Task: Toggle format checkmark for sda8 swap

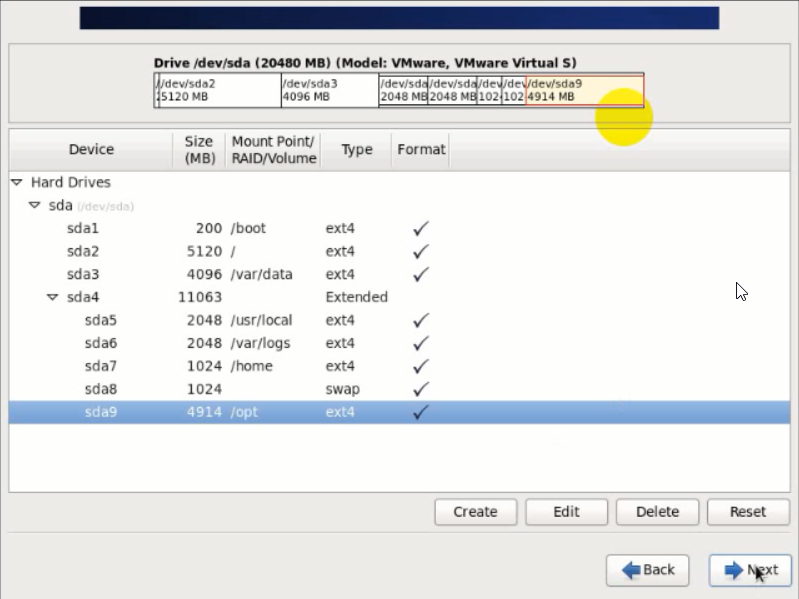Action: coord(420,389)
